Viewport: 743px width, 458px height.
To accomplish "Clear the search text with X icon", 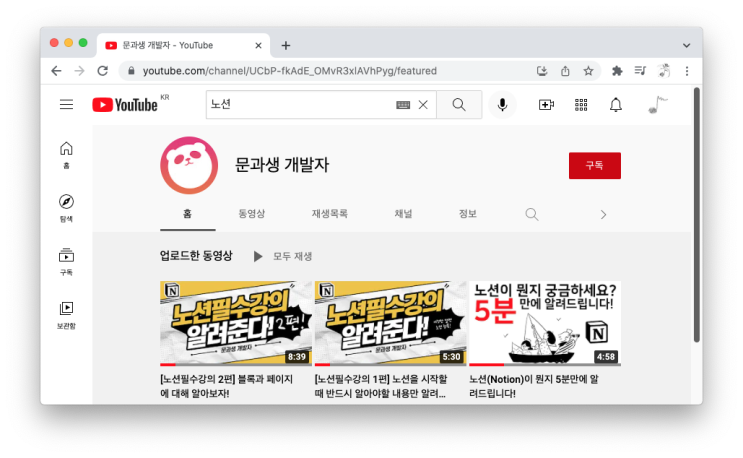I will click(x=423, y=105).
